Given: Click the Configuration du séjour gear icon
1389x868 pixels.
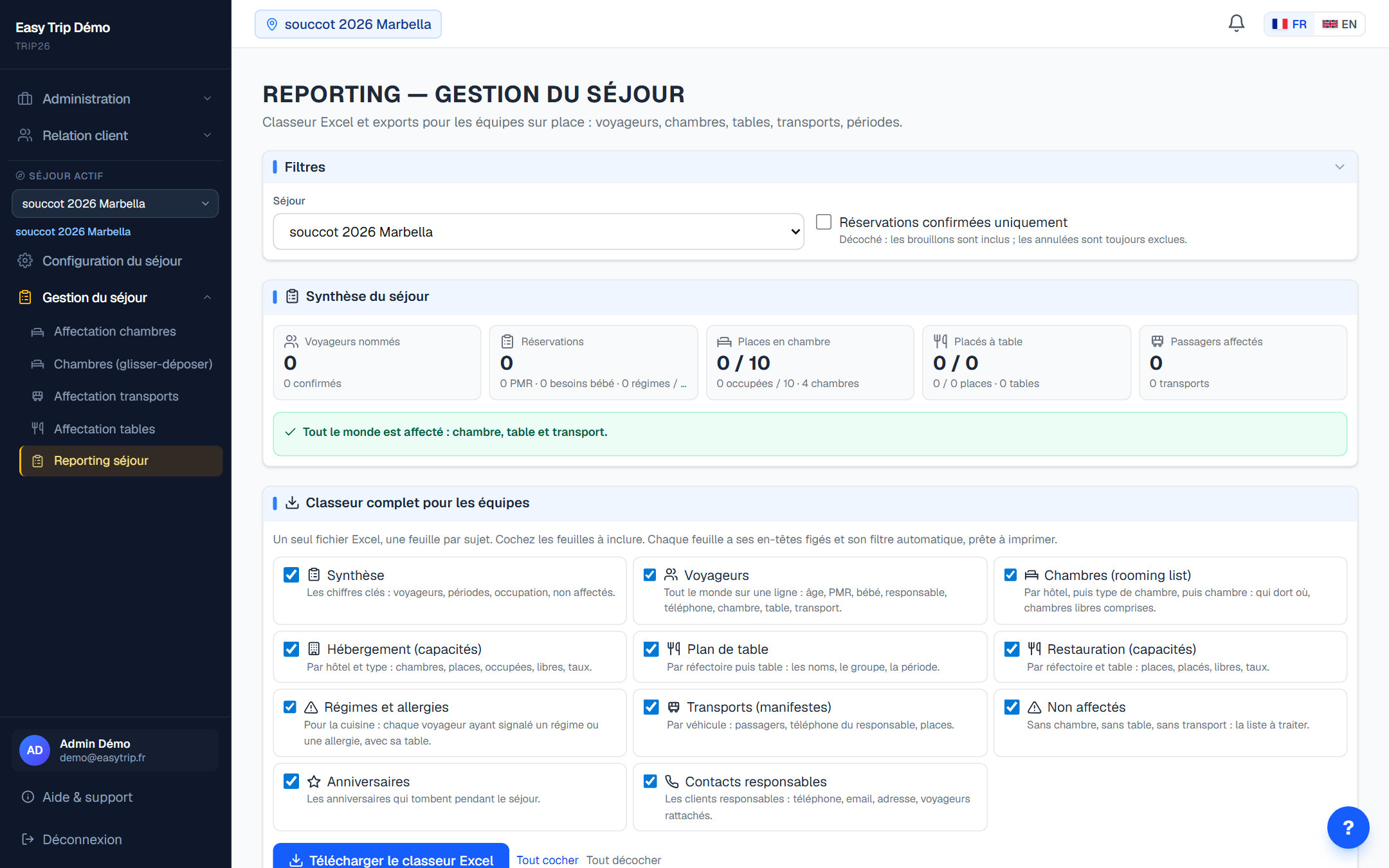Looking at the screenshot, I should coord(25,260).
